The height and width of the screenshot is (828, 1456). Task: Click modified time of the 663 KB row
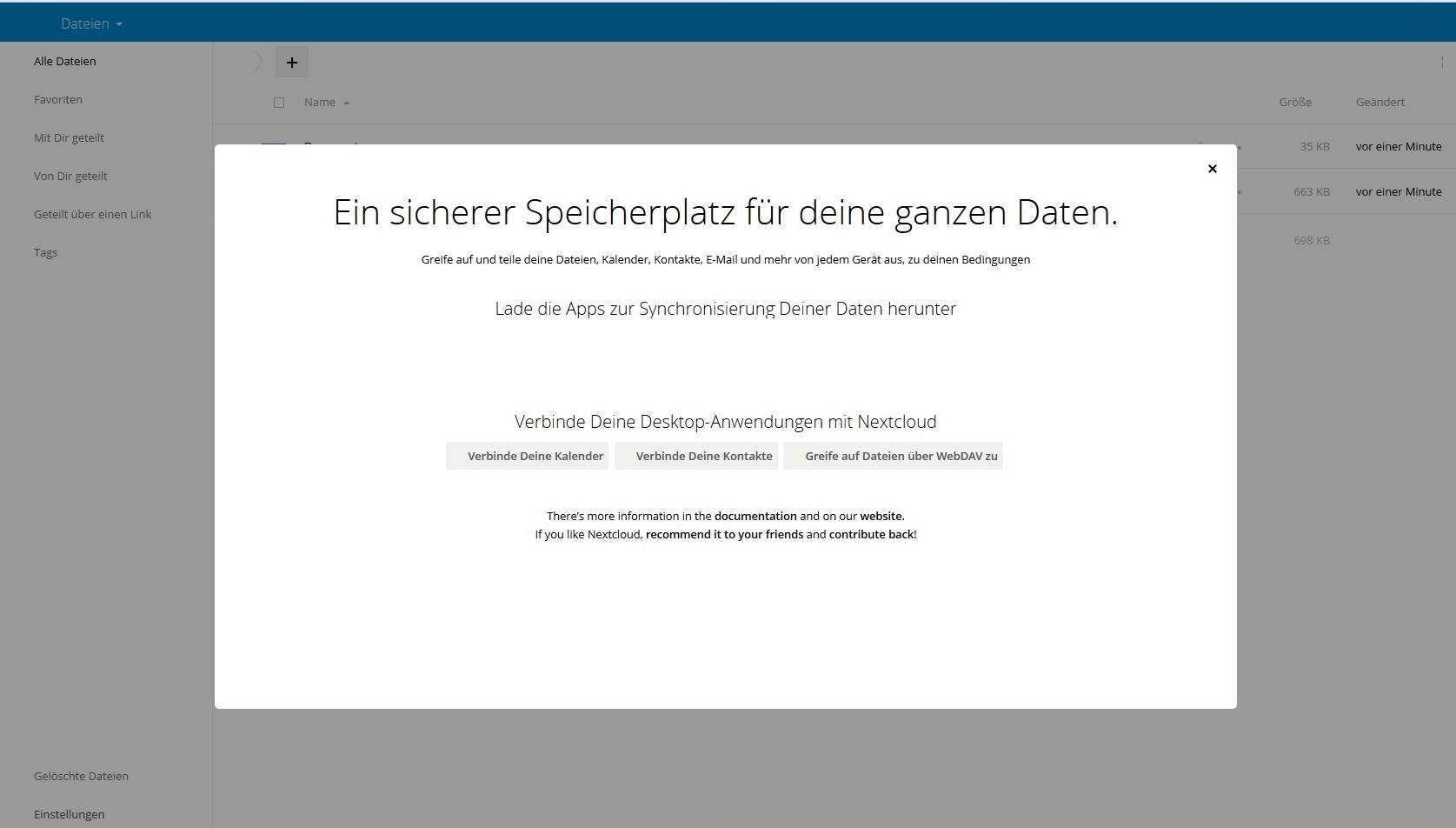(1399, 191)
